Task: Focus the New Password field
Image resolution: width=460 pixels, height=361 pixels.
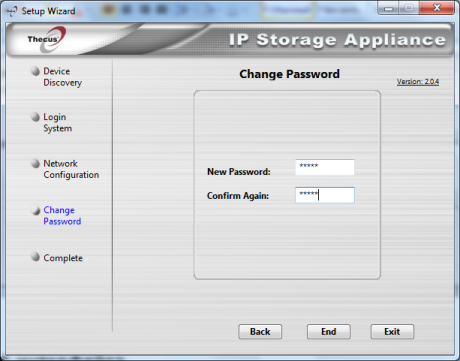Action: pyautogui.click(x=325, y=167)
